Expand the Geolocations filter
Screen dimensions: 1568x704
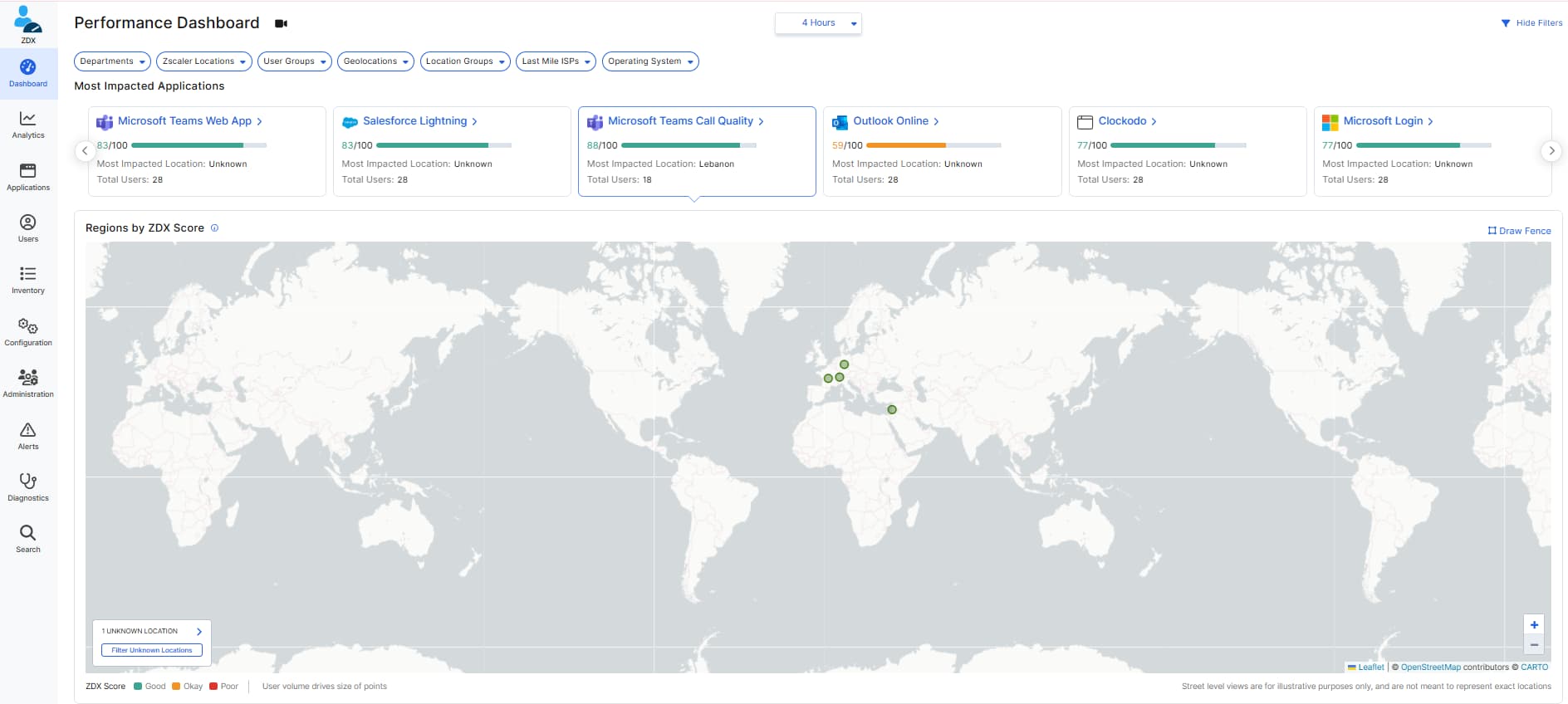tap(375, 61)
